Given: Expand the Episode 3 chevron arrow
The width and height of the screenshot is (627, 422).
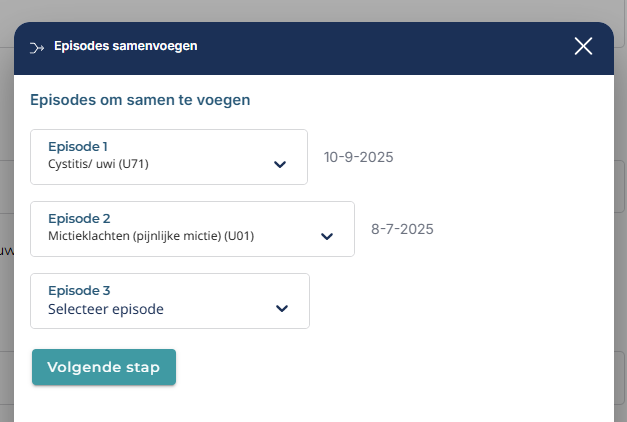Looking at the screenshot, I should (x=282, y=309).
